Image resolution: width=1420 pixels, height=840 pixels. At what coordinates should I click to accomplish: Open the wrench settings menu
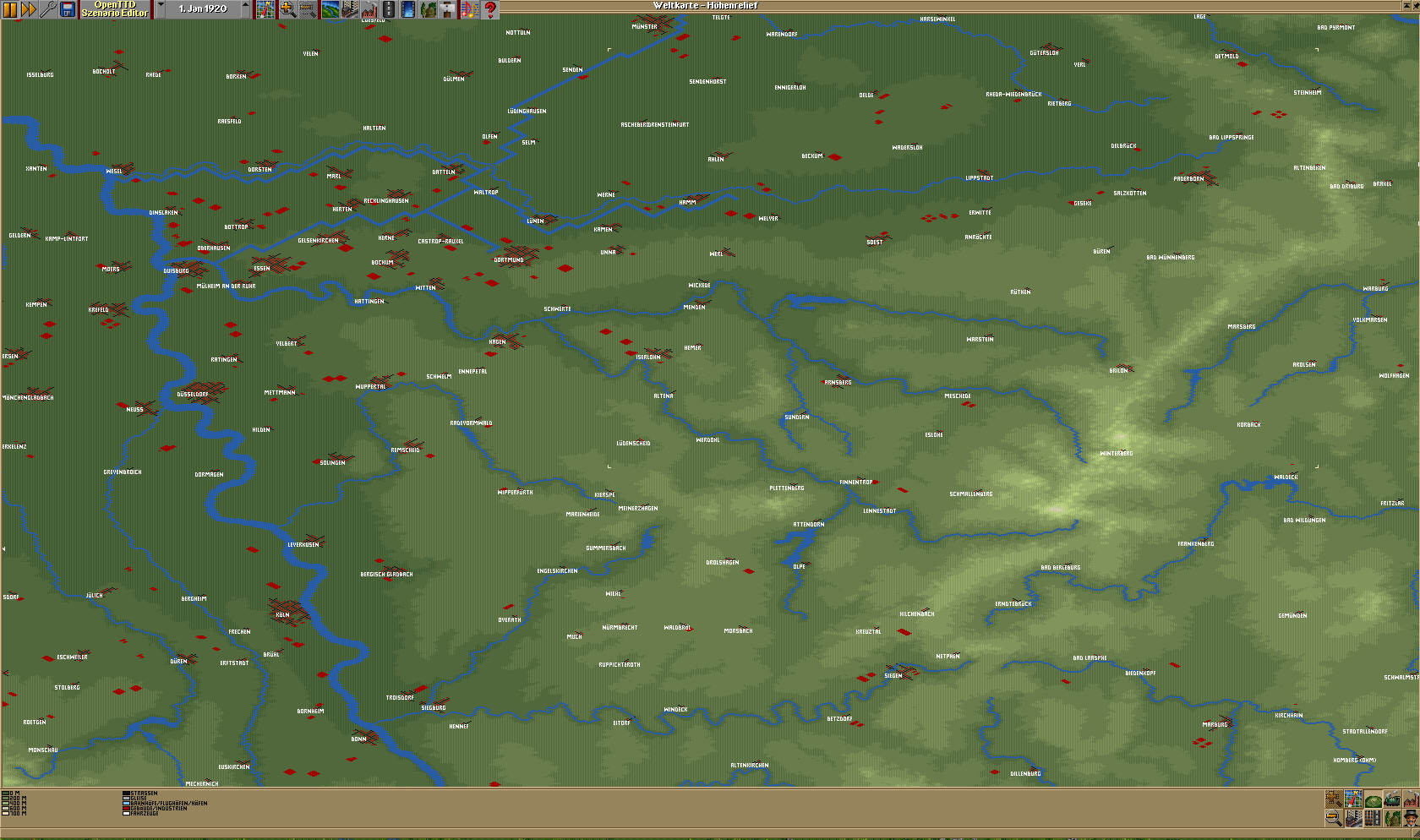pyautogui.click(x=48, y=9)
